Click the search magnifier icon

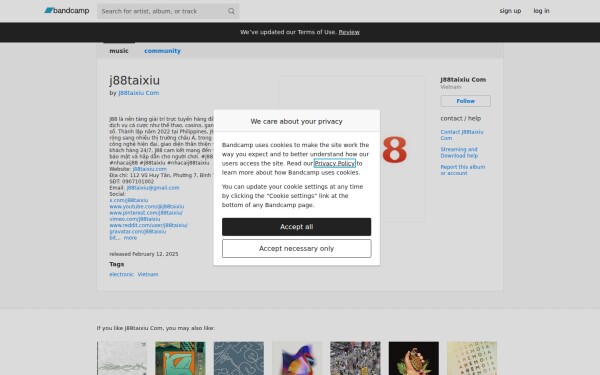(x=231, y=11)
